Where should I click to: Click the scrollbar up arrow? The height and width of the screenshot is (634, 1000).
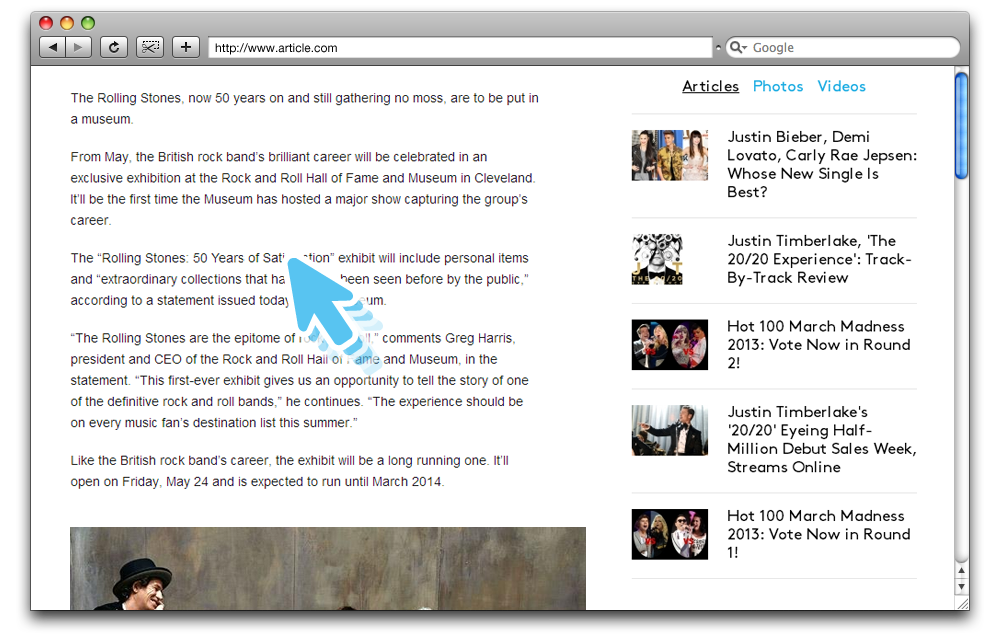point(961,570)
